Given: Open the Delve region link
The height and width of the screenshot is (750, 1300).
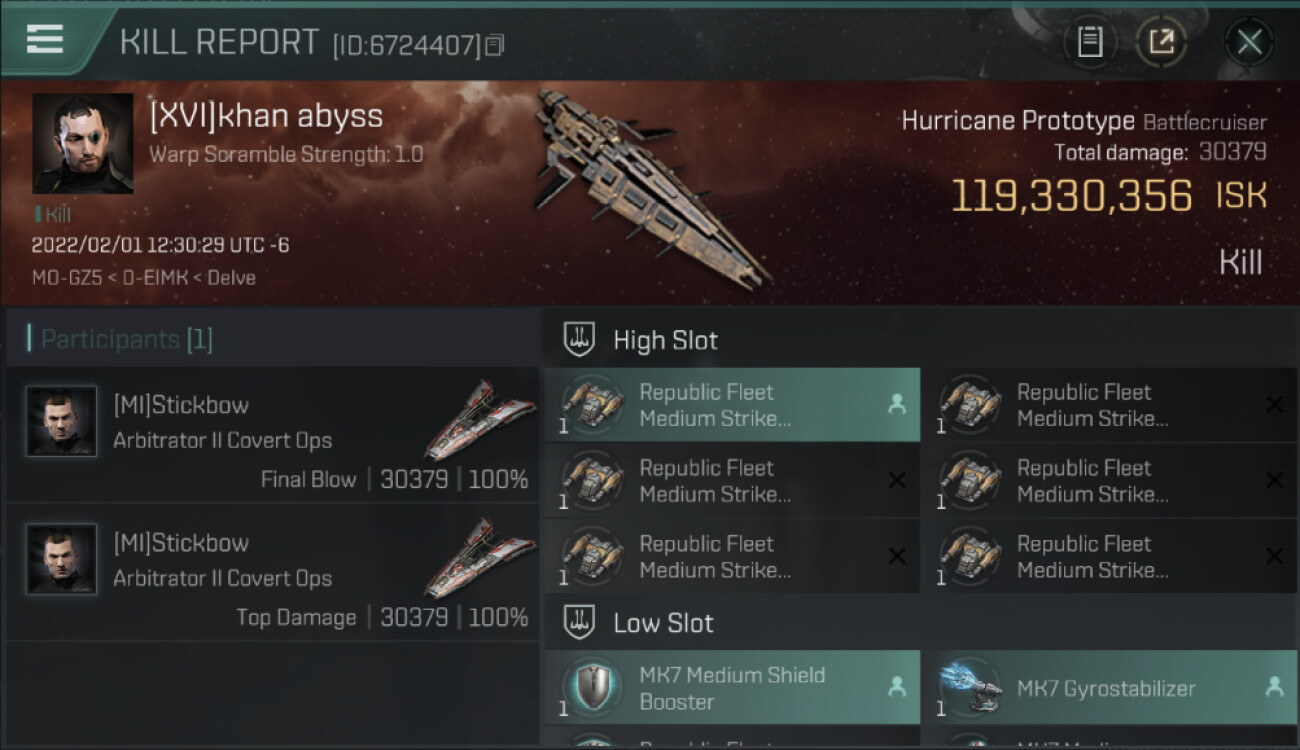Looking at the screenshot, I should (x=233, y=278).
